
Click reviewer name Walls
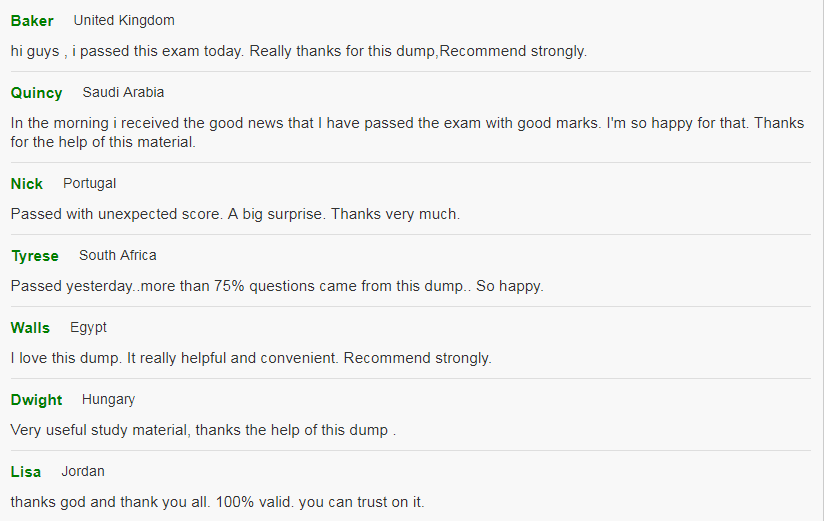pyautogui.click(x=30, y=328)
